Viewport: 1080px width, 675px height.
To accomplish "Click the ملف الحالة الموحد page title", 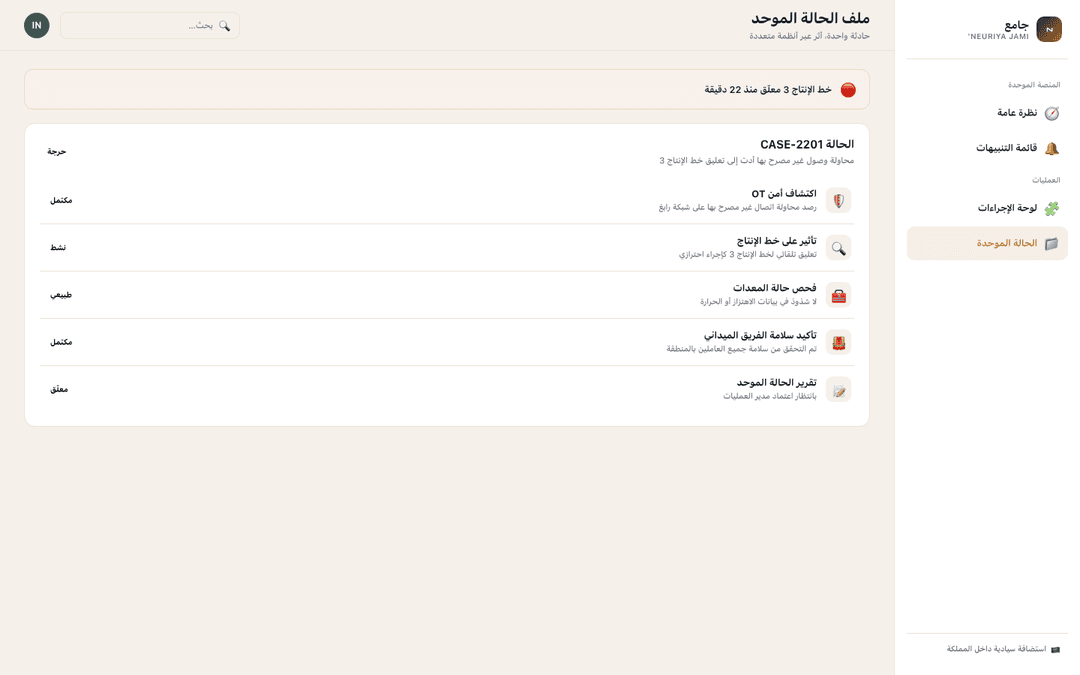I will (810, 18).
